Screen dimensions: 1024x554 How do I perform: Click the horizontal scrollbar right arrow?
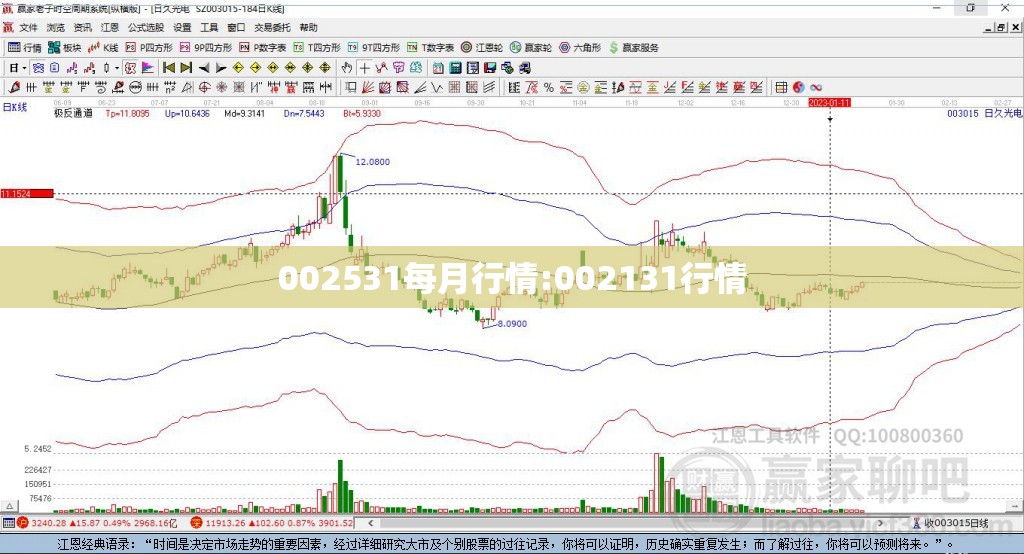click(880, 523)
